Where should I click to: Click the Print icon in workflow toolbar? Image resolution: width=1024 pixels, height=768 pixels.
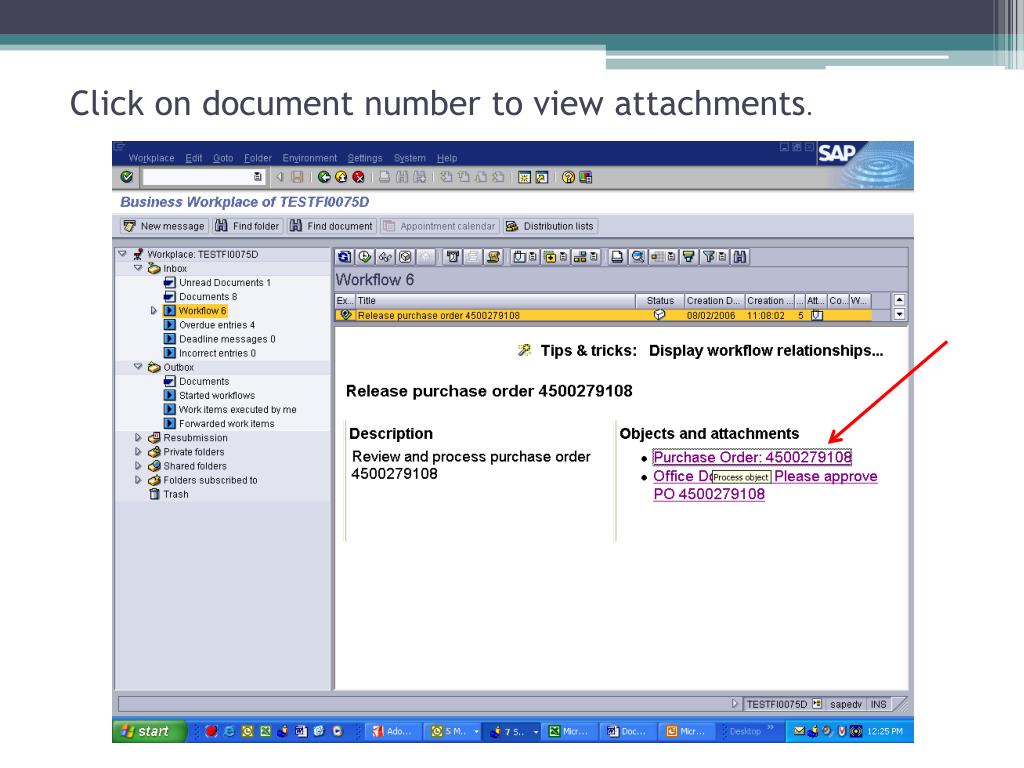[616, 257]
